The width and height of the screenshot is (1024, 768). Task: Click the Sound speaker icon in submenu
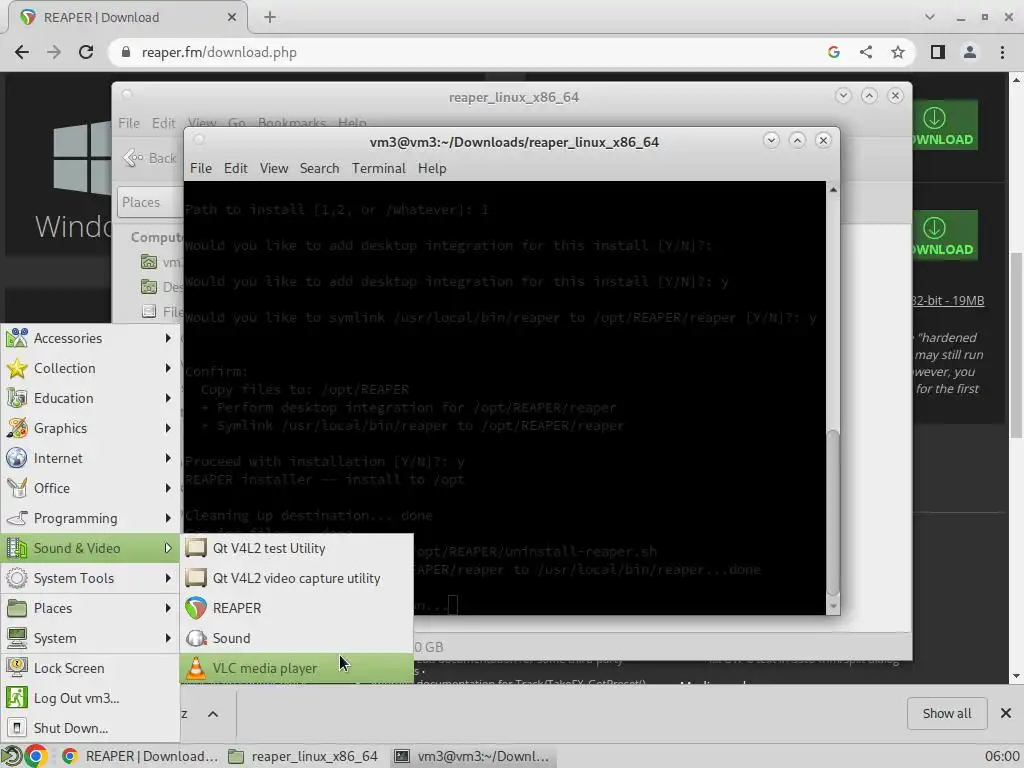(x=195, y=638)
